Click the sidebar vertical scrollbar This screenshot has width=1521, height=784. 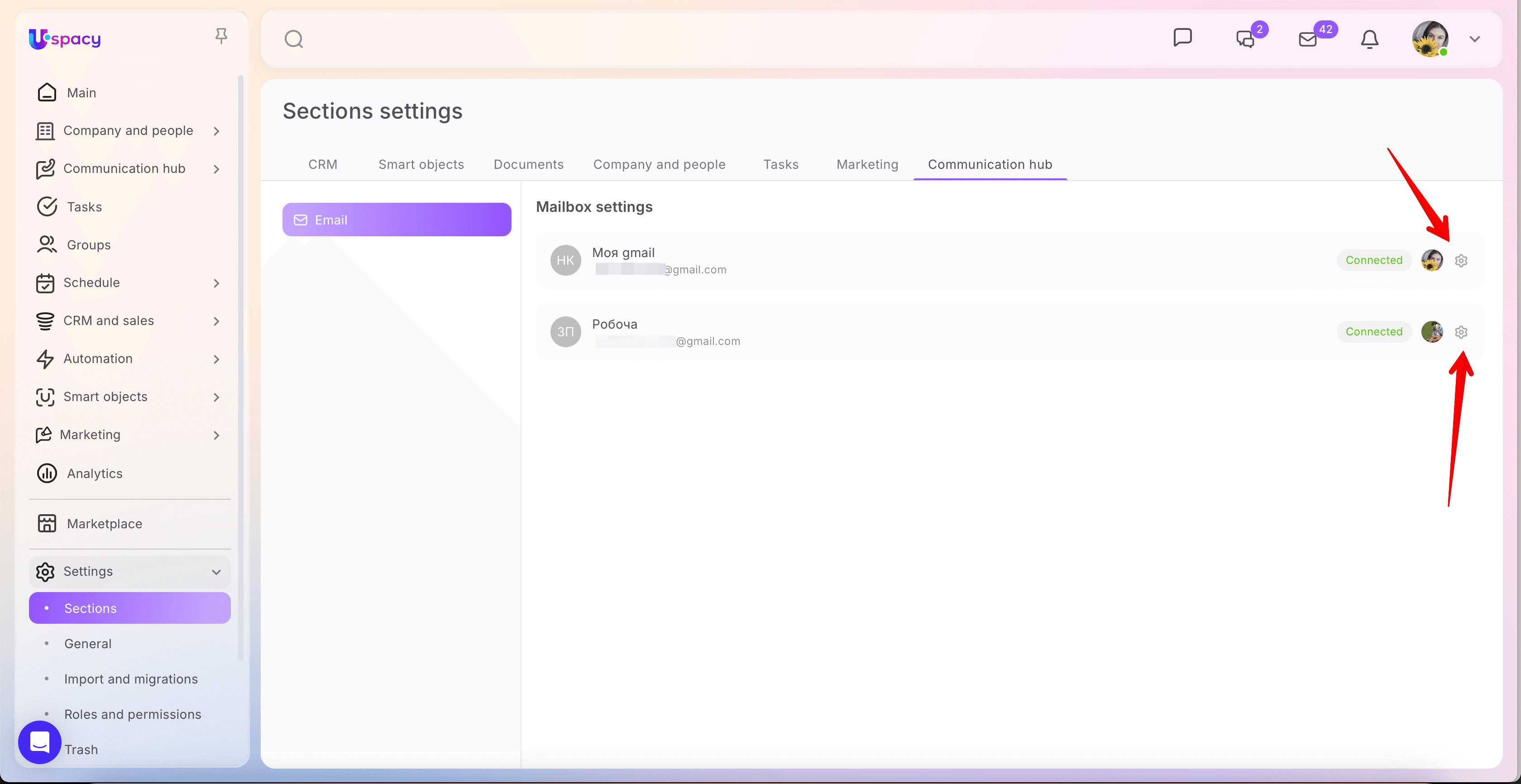(240, 366)
